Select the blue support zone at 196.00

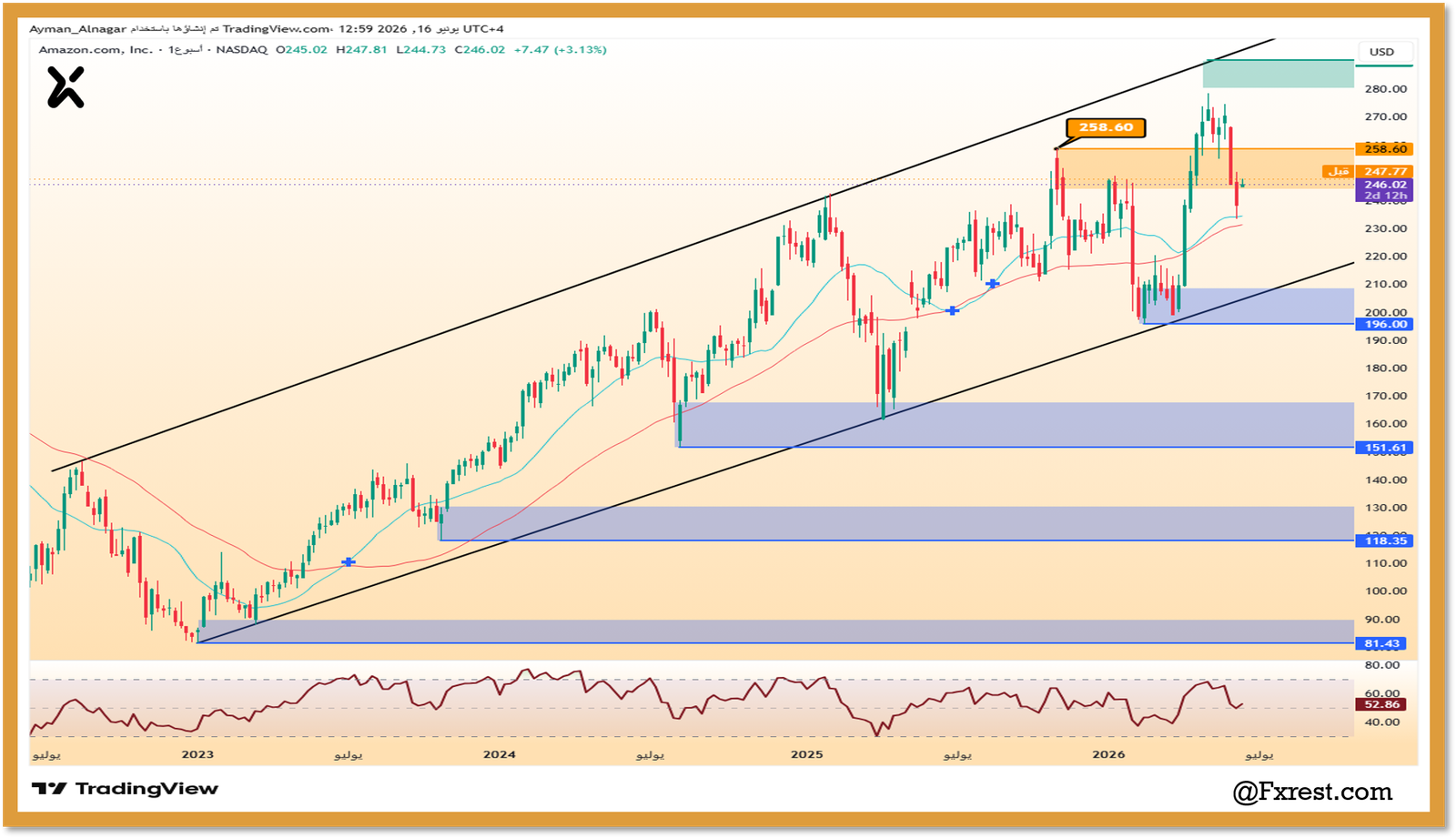[x=1248, y=307]
